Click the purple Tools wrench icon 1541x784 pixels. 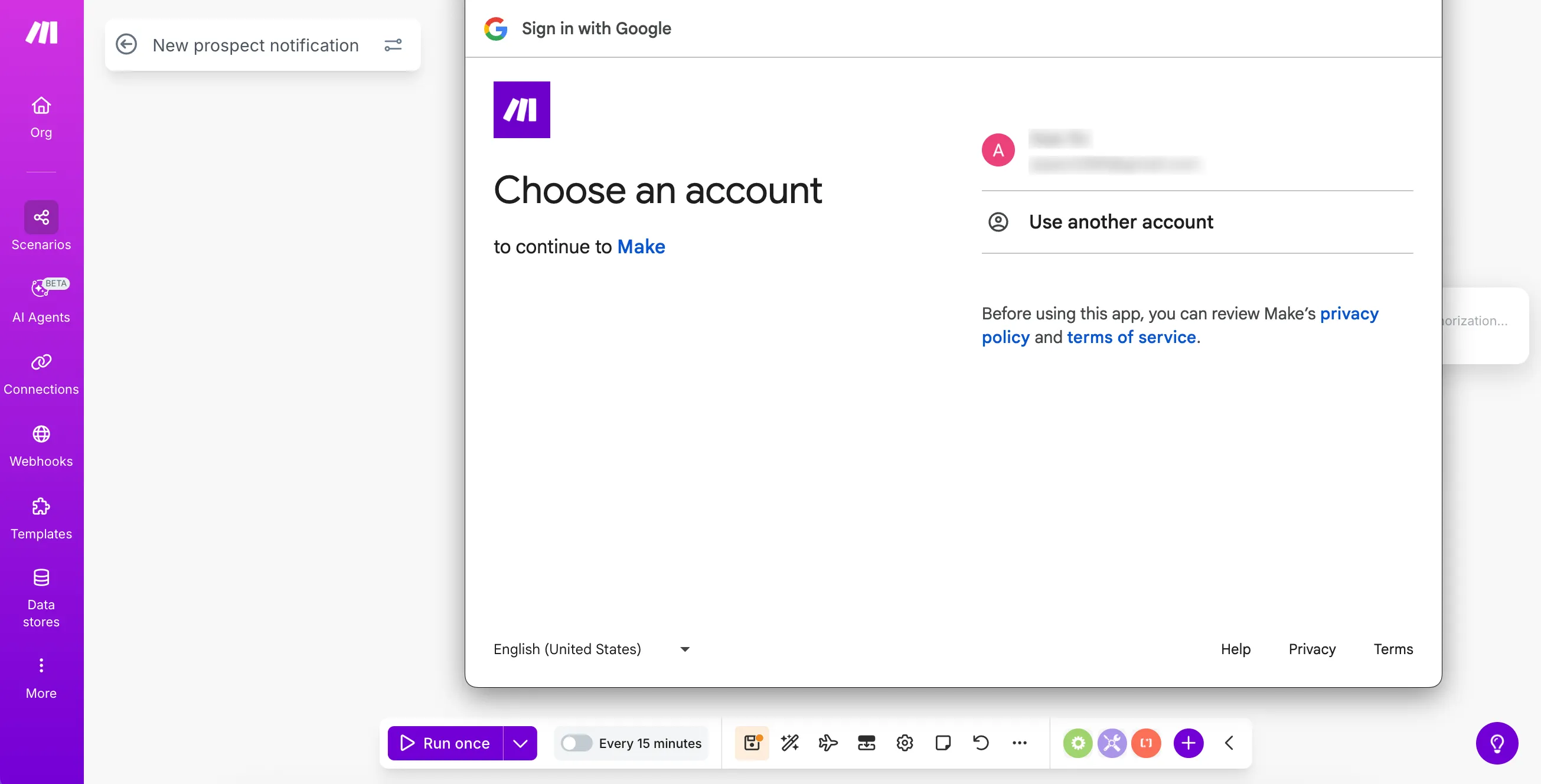tap(1112, 743)
